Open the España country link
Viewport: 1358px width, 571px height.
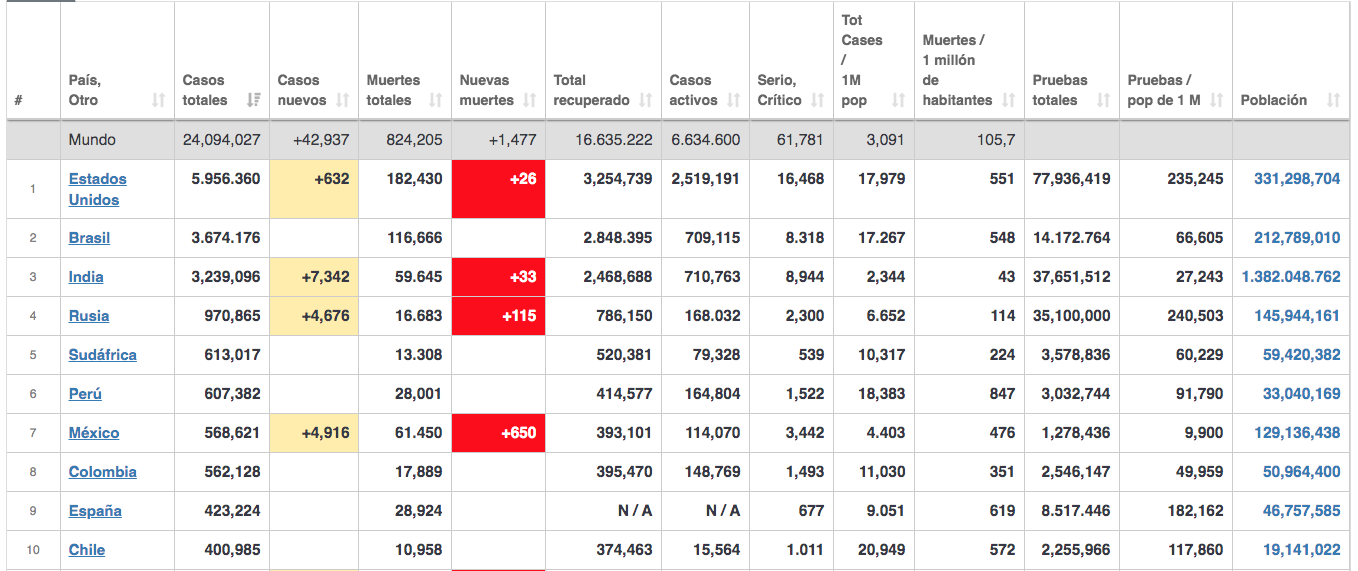(x=95, y=511)
